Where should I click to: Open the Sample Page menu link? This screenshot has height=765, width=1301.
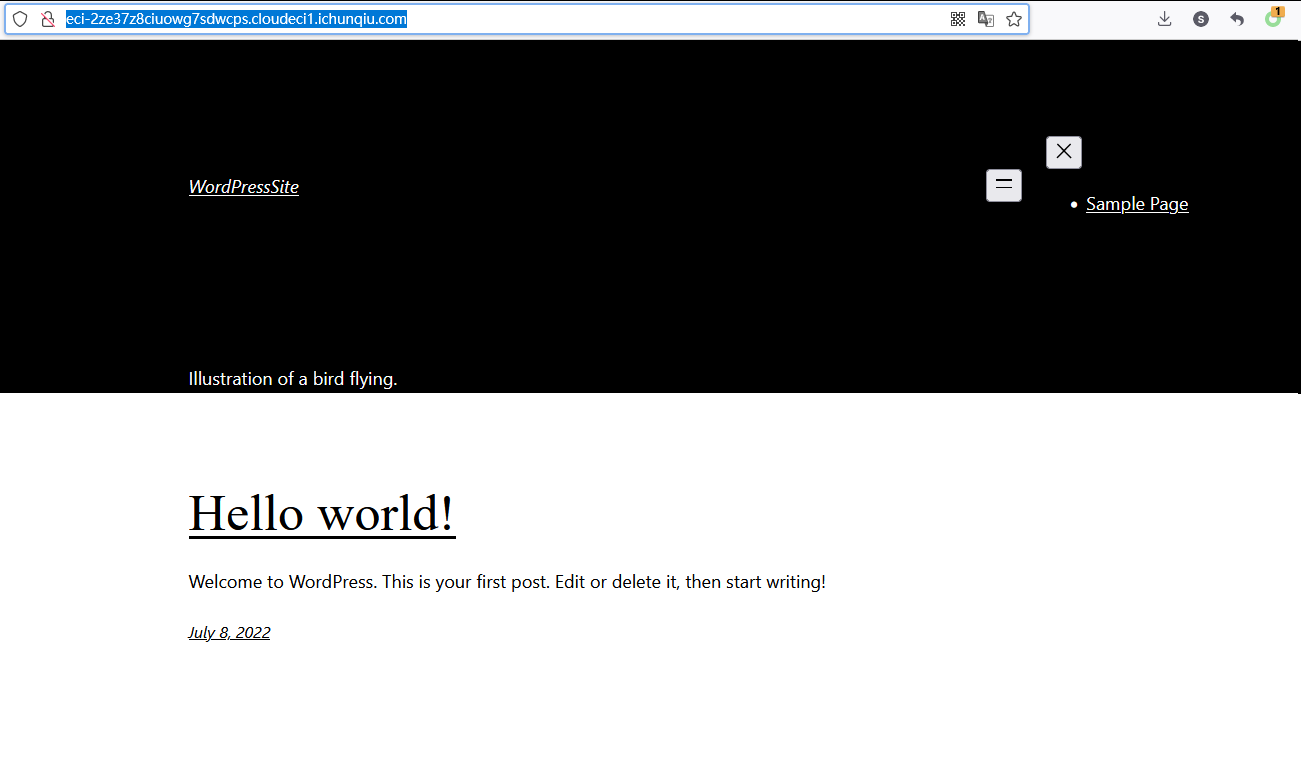[1137, 204]
